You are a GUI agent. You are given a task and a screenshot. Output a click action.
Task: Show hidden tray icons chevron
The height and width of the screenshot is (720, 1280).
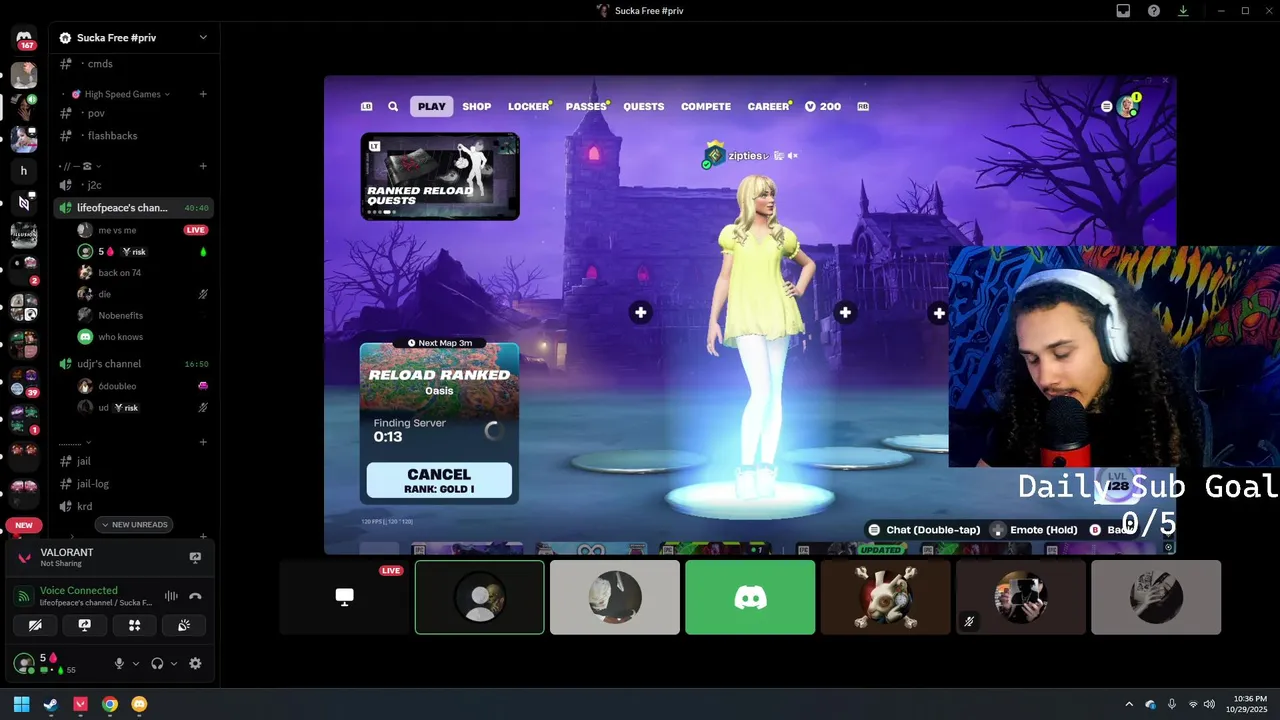coord(1129,704)
